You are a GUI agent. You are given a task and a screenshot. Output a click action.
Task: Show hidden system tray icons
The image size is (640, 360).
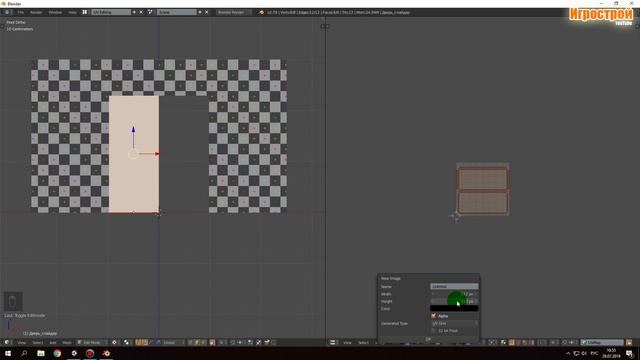(x=568, y=353)
